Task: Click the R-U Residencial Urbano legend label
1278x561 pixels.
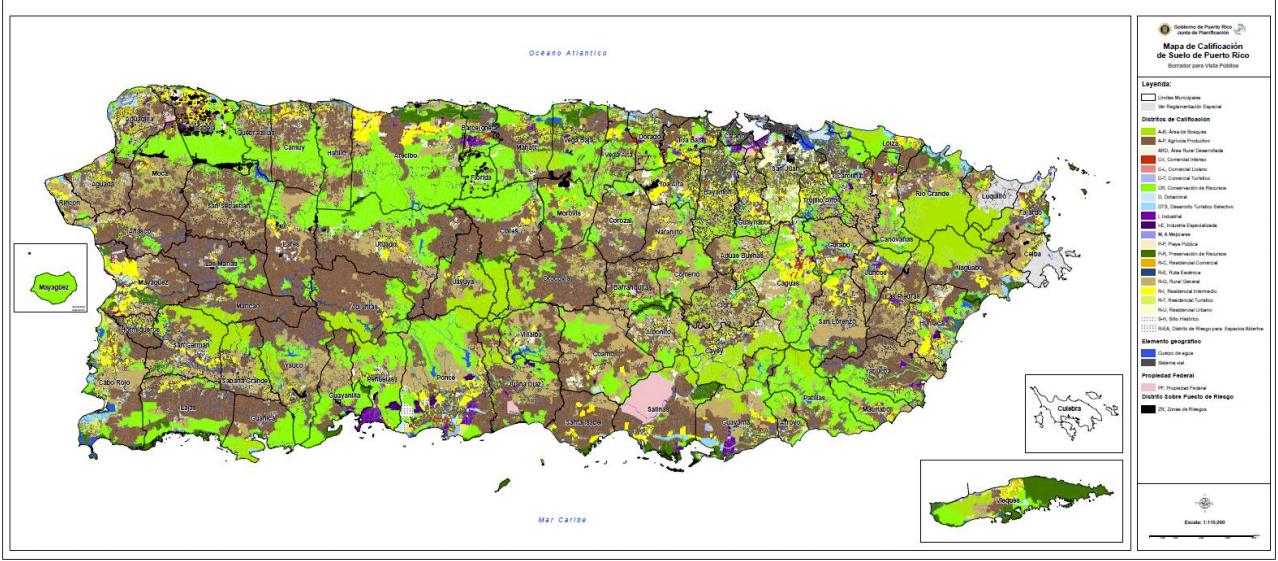Action: (1185, 310)
